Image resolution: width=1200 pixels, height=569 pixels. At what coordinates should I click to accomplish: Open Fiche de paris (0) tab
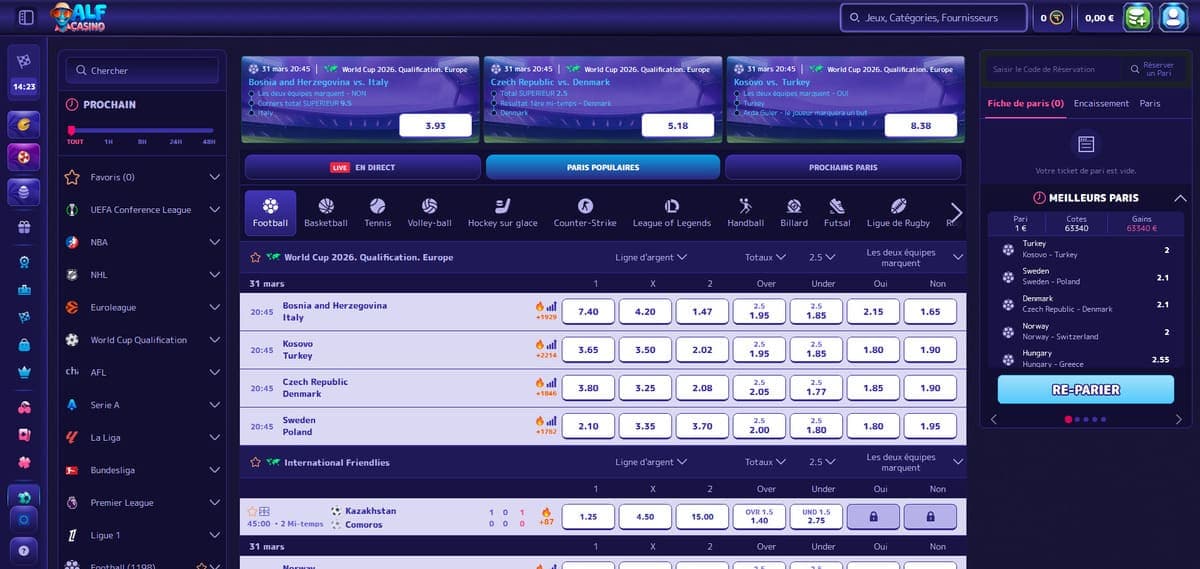point(1025,103)
